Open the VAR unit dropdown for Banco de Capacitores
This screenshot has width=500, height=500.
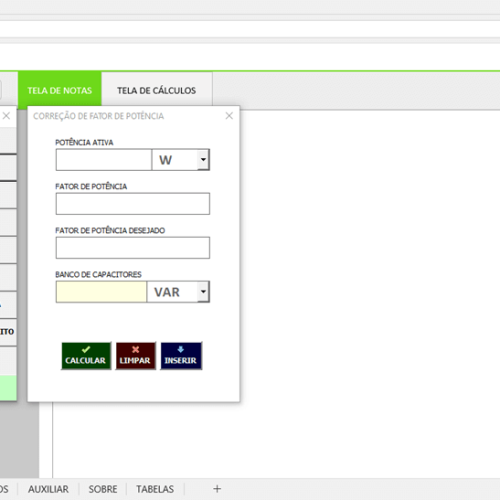pyautogui.click(x=203, y=292)
